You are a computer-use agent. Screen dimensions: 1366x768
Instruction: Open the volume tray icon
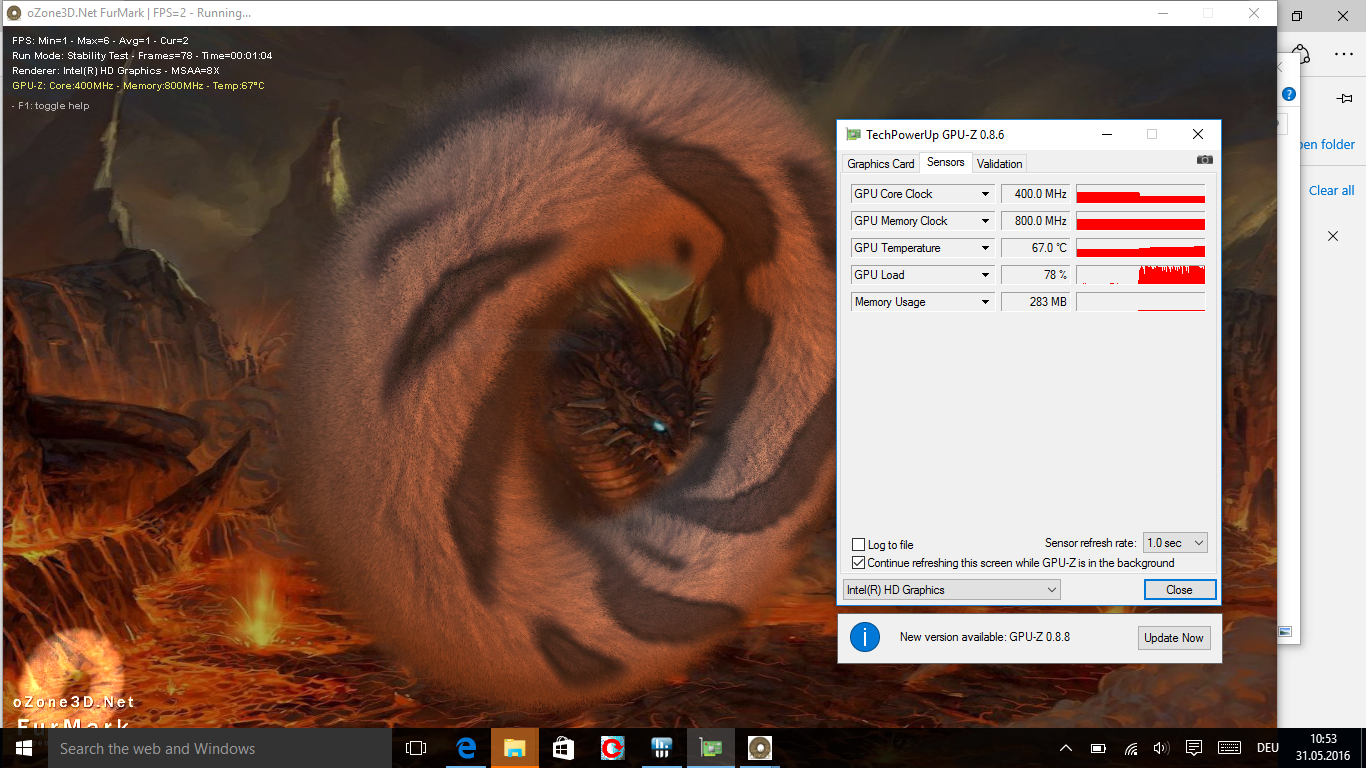tap(1161, 748)
